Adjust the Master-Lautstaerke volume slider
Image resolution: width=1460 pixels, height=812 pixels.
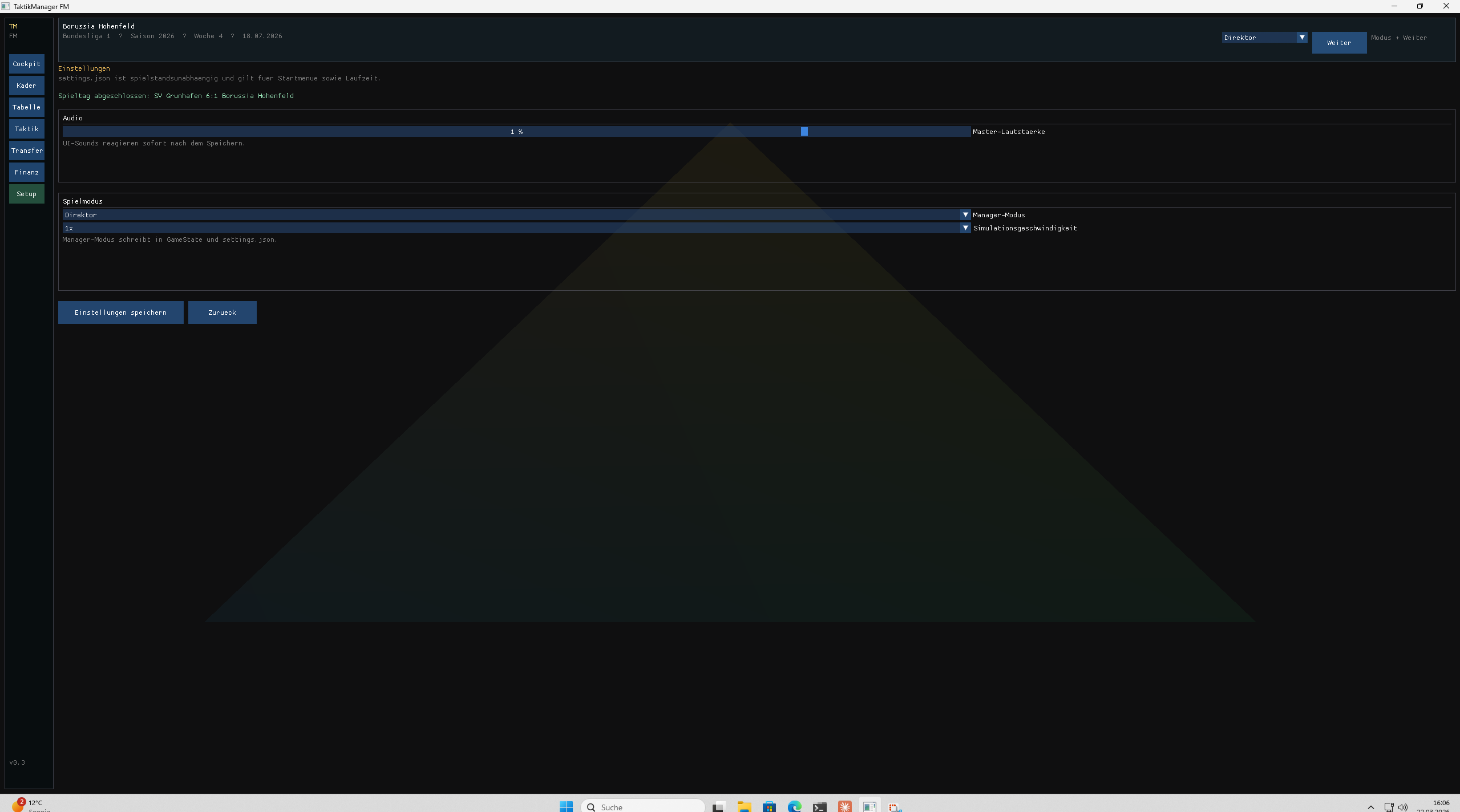[x=803, y=131]
